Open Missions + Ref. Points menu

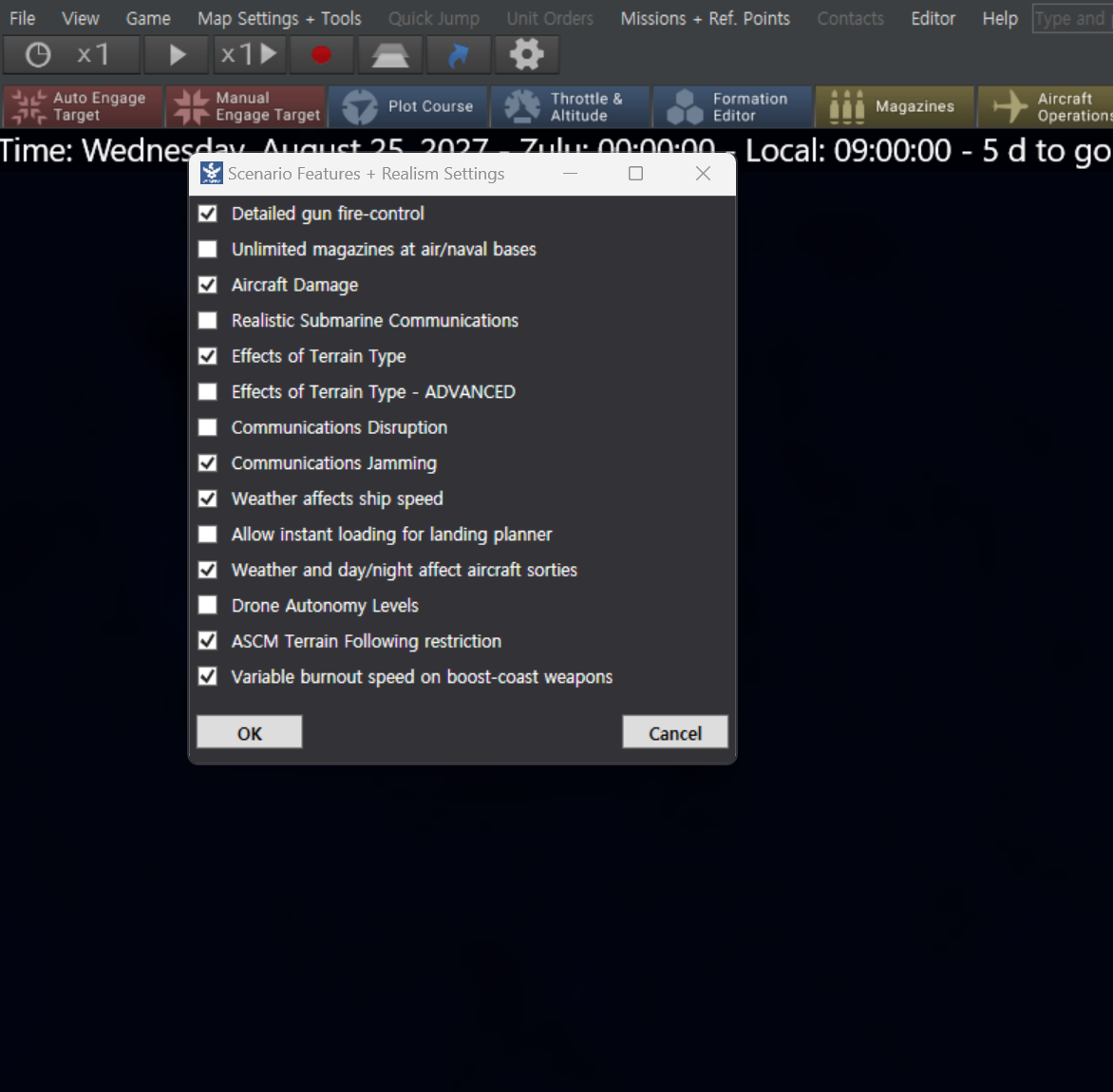(x=705, y=18)
